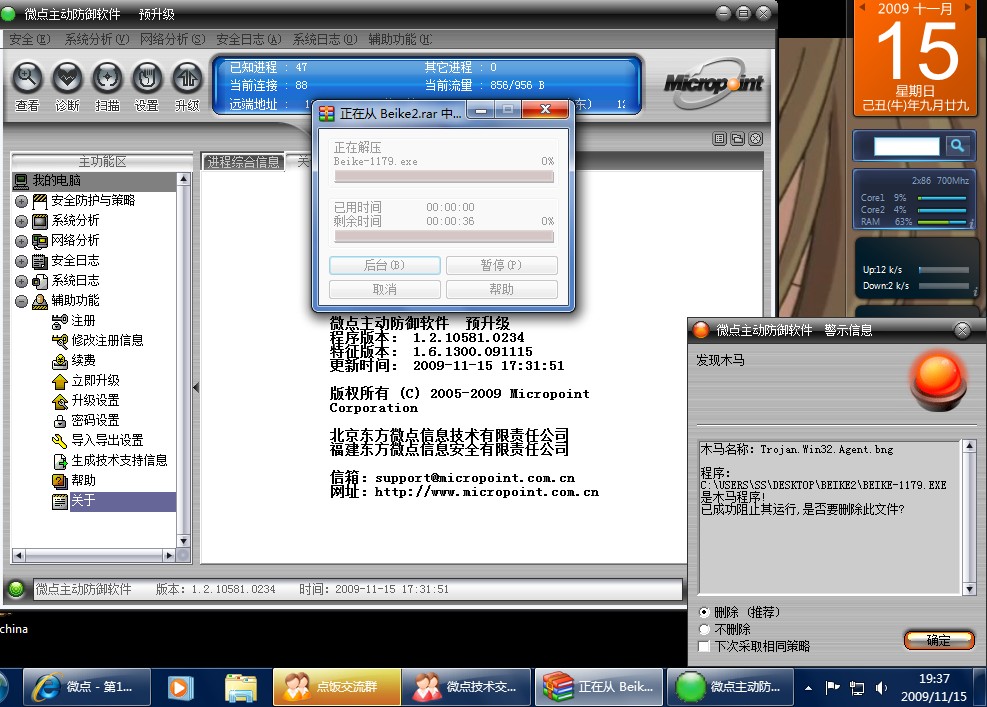Viewport: 987px width, 707px height.
Task: Open the 系统分析(V) menu
Action: [97, 40]
